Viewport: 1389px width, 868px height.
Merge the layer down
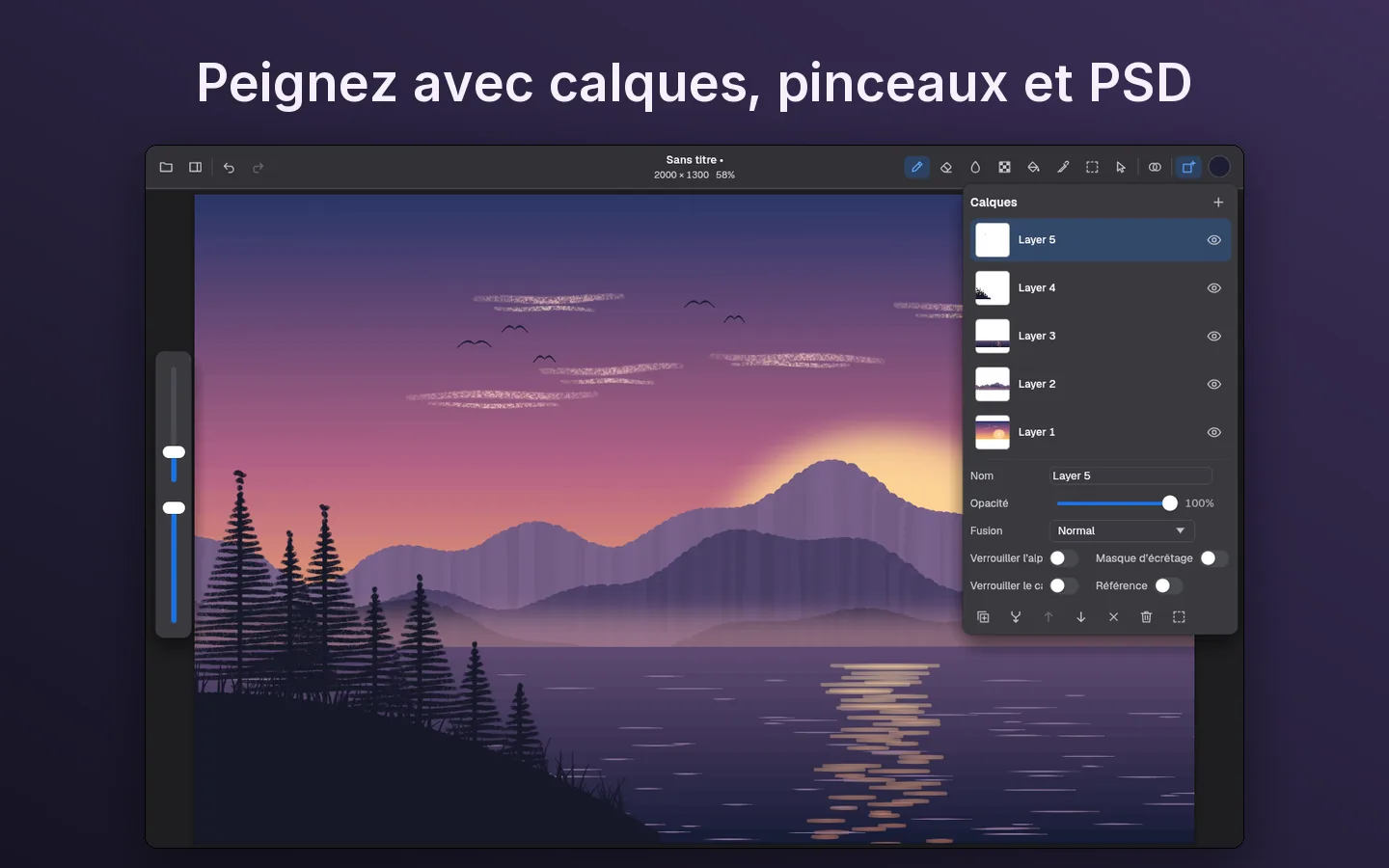coord(1016,617)
